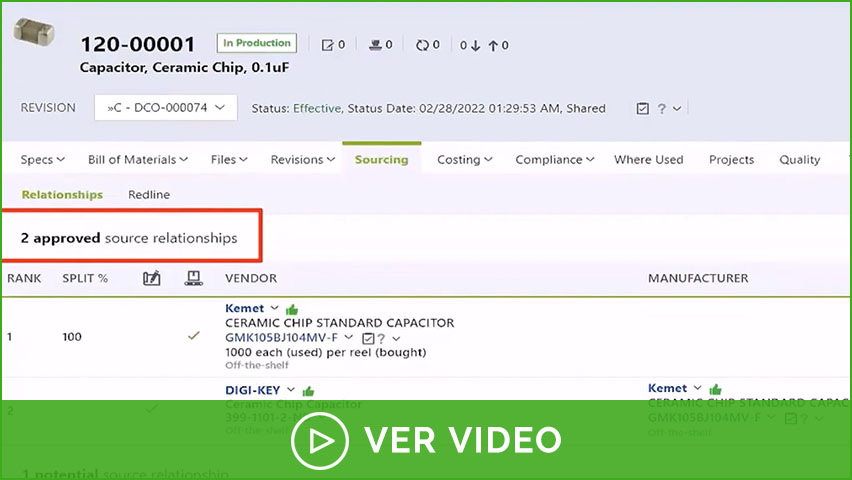Open the Files tab menu
This screenshot has height=480, width=852.
(229, 160)
